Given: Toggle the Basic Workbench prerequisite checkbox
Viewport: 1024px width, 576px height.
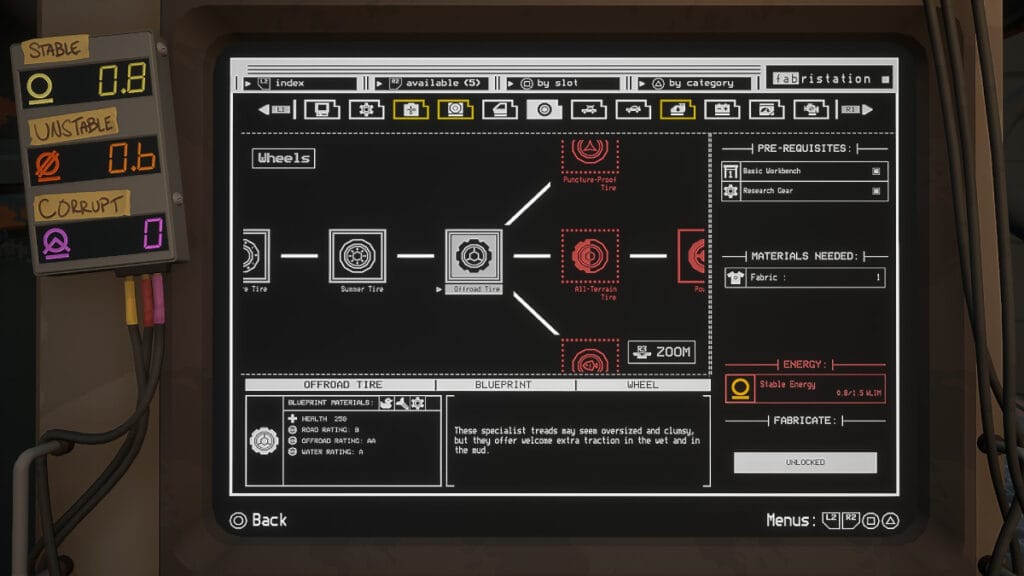Looking at the screenshot, I should (876, 171).
